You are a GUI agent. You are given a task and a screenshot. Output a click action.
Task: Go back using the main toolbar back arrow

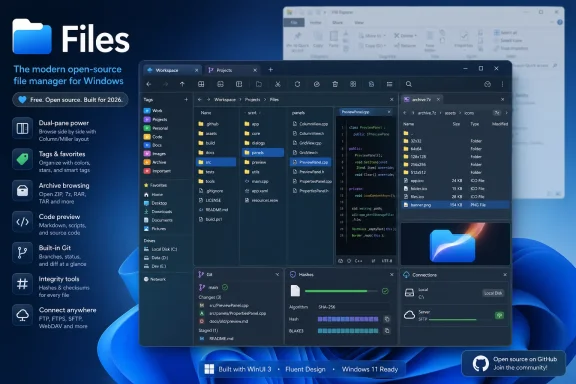(x=149, y=84)
